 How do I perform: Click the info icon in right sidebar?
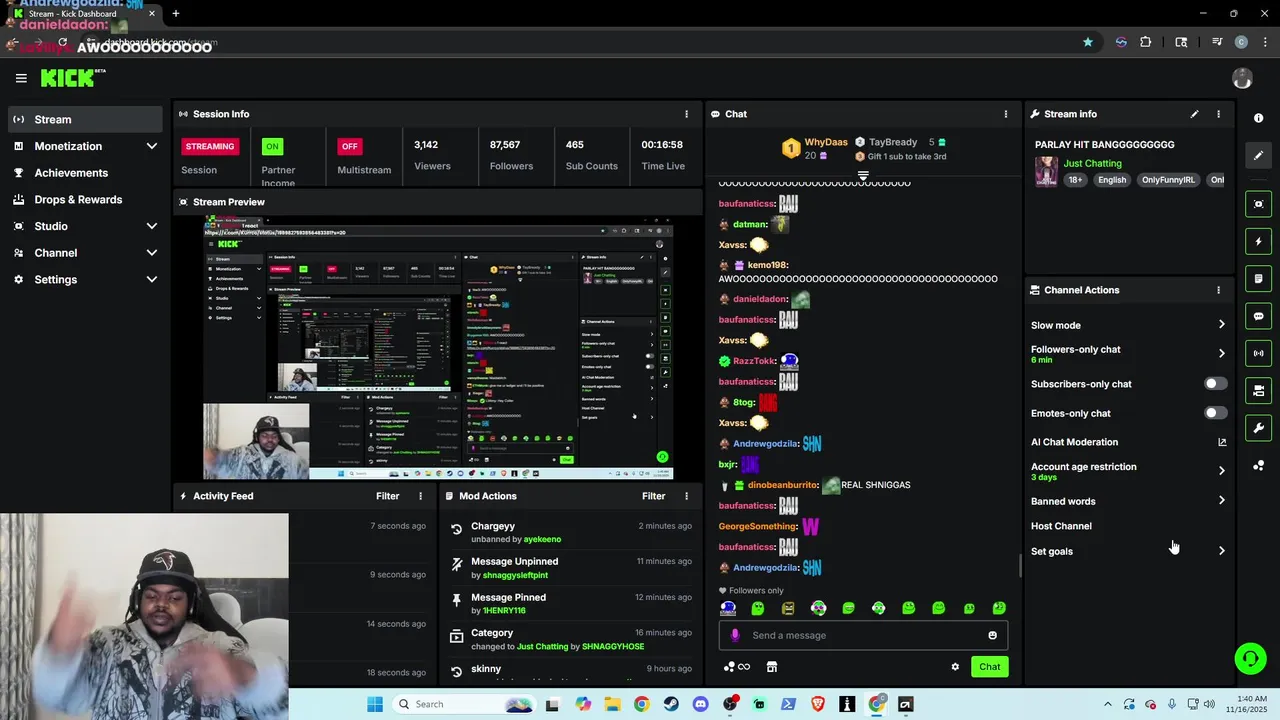[1258, 118]
